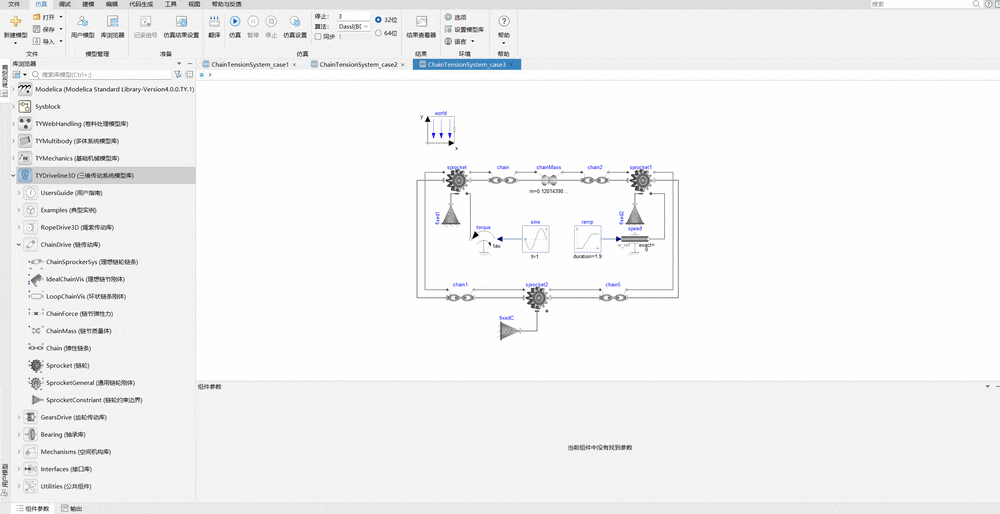Enable the 同步 checkbox
Viewport: 1000px width, 514px height.
coord(318,37)
